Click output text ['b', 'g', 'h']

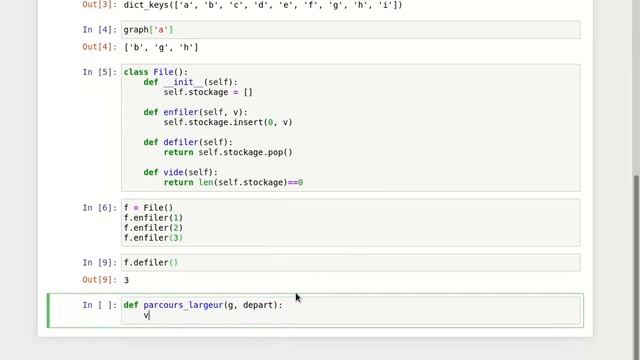[161, 47]
